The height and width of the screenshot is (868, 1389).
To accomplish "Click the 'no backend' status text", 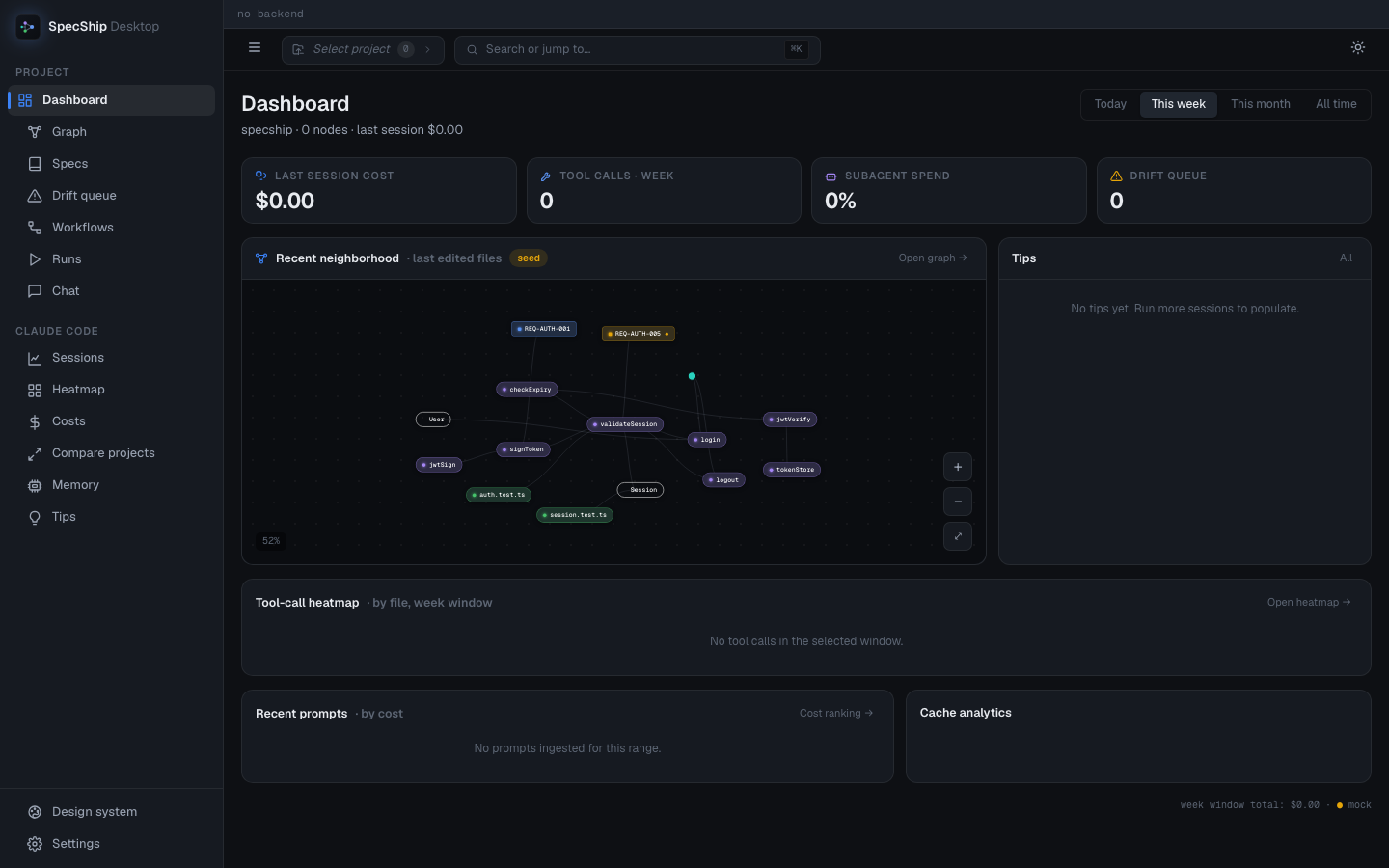I will click(x=270, y=14).
